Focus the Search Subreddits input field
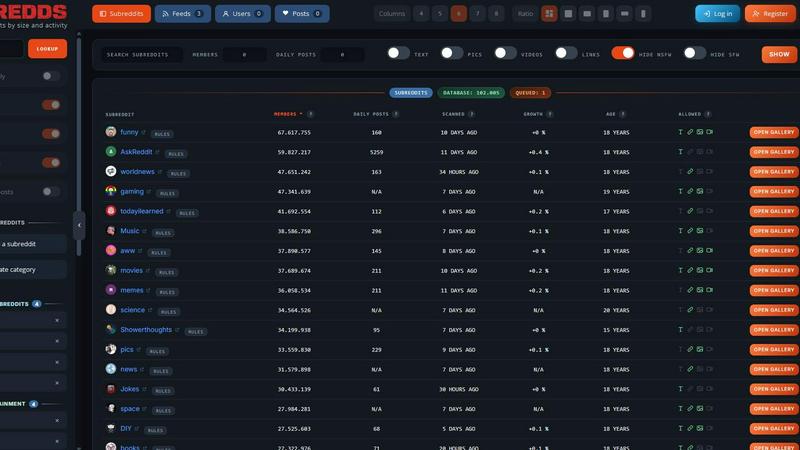Image resolution: width=800 pixels, height=450 pixels. coord(142,55)
